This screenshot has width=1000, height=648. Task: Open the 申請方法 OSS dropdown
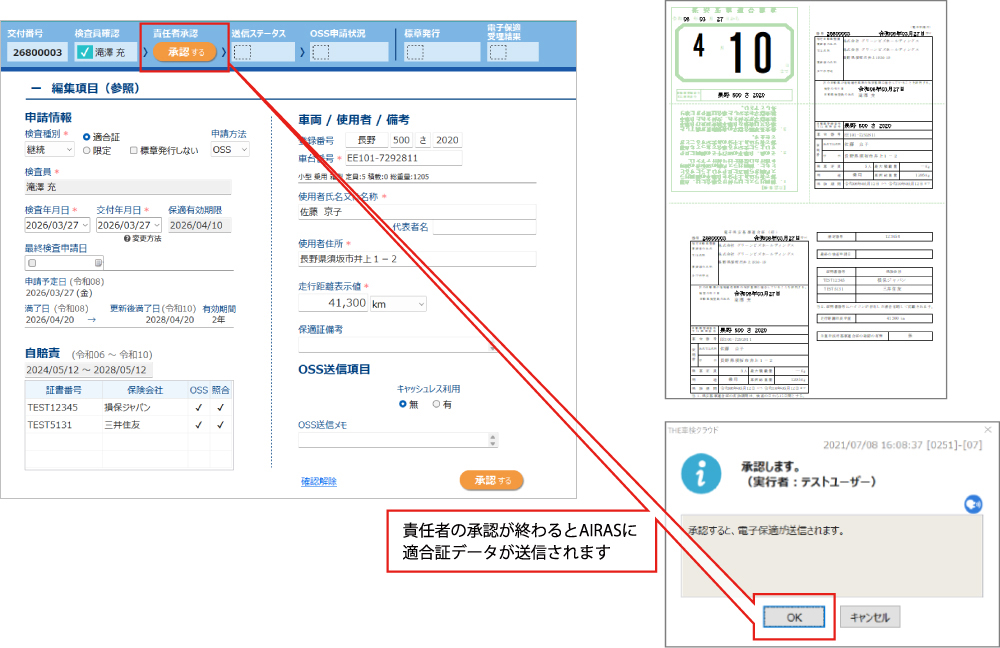click(230, 150)
